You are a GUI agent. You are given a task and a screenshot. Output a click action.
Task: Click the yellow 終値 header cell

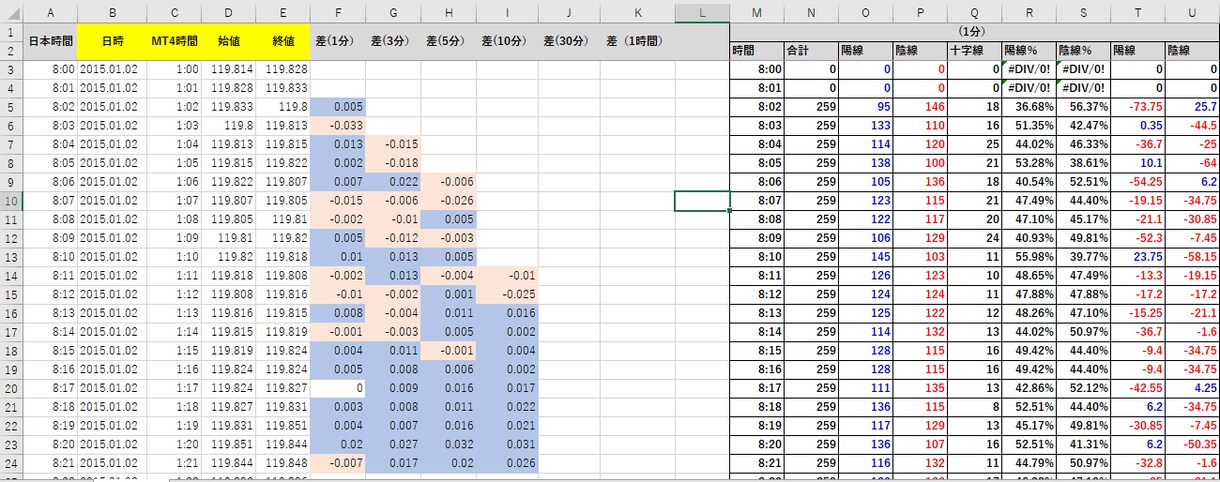pos(283,41)
